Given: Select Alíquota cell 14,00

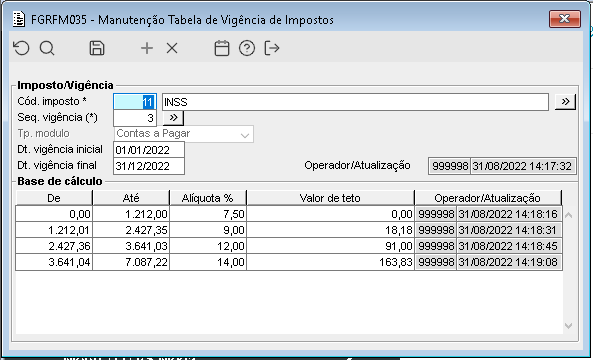Looking at the screenshot, I should [208, 262].
